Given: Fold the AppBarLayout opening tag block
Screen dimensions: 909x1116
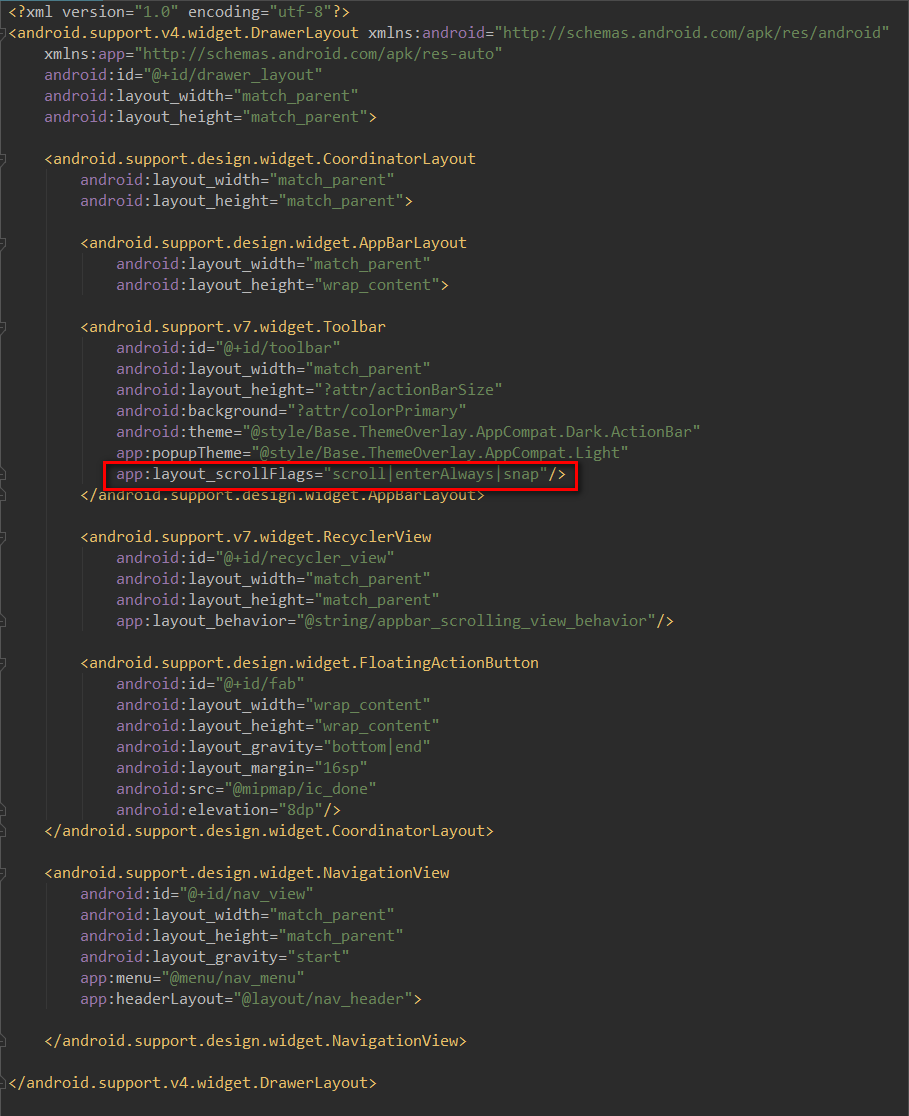Looking at the screenshot, I should pyautogui.click(x=3, y=243).
